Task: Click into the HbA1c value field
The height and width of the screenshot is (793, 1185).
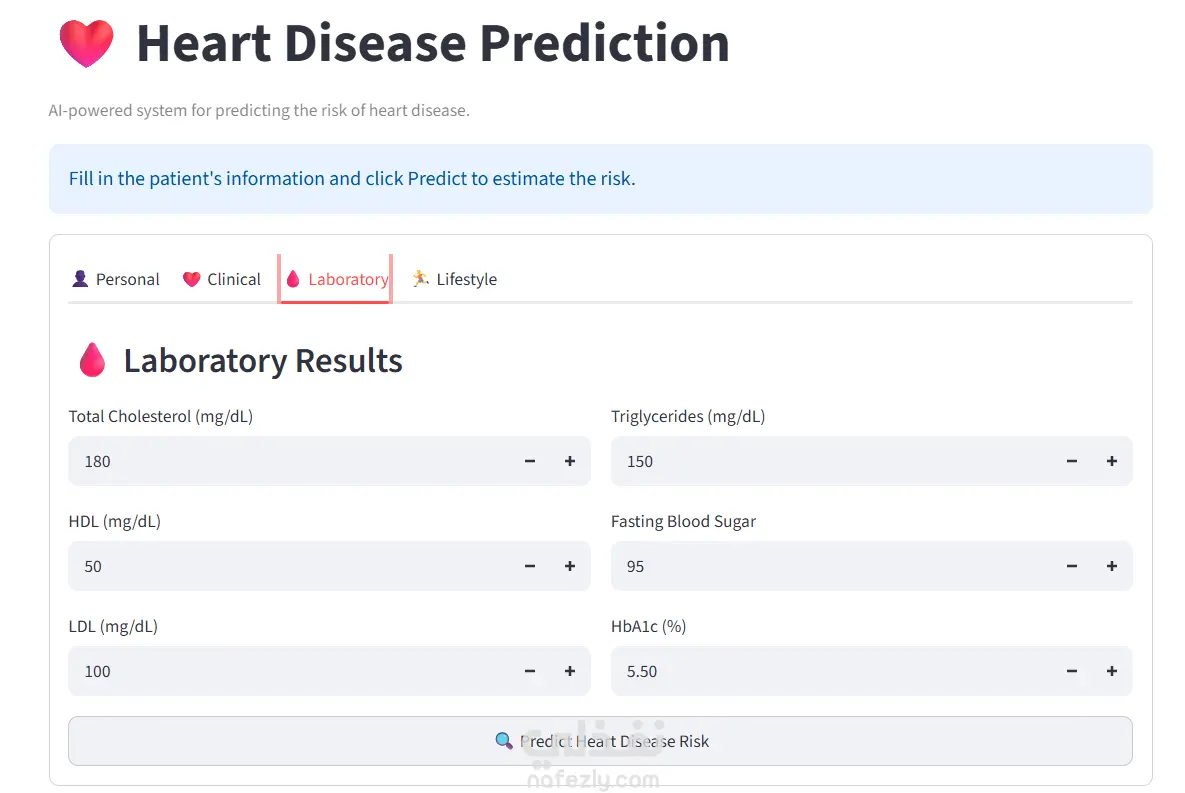Action: click(831, 671)
